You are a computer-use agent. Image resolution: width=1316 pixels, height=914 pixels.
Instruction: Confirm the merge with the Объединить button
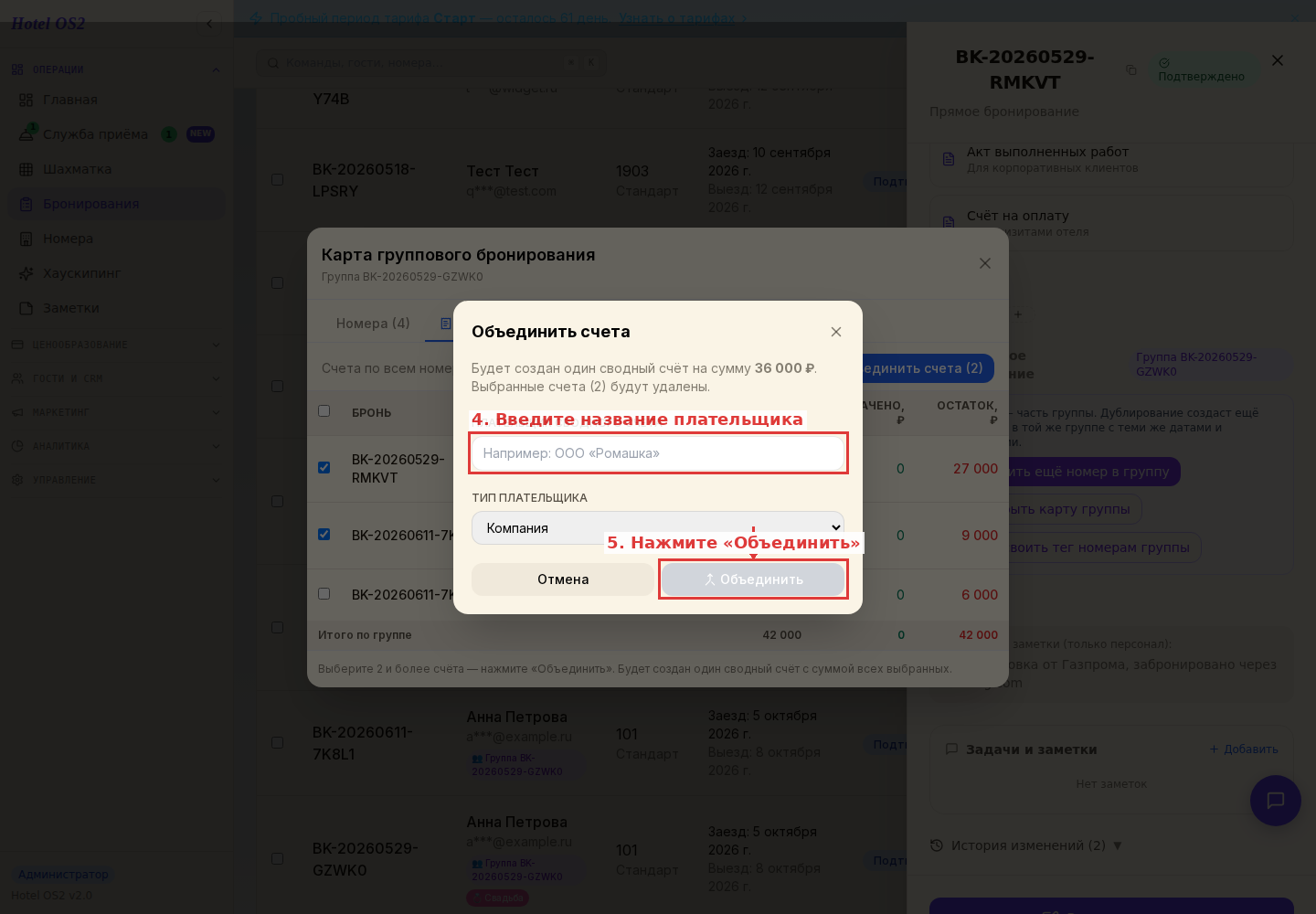click(753, 579)
